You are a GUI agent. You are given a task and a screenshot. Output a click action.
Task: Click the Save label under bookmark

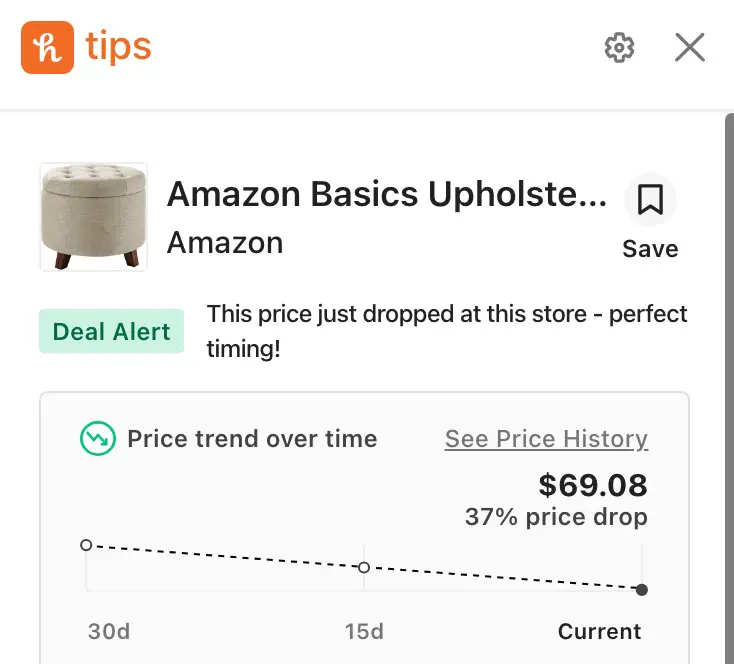click(x=650, y=249)
